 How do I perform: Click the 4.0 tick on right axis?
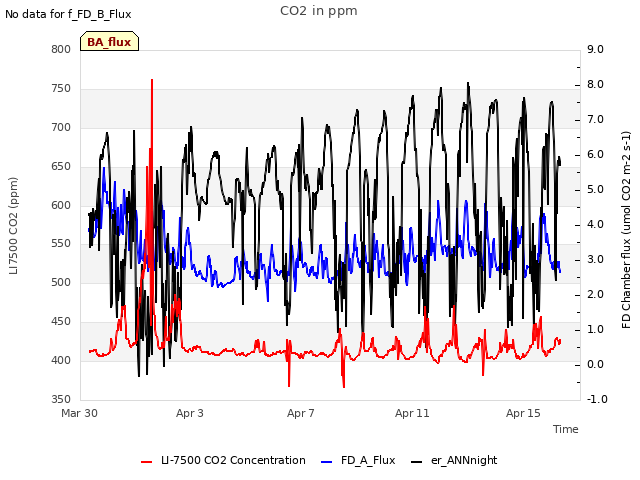point(596,224)
